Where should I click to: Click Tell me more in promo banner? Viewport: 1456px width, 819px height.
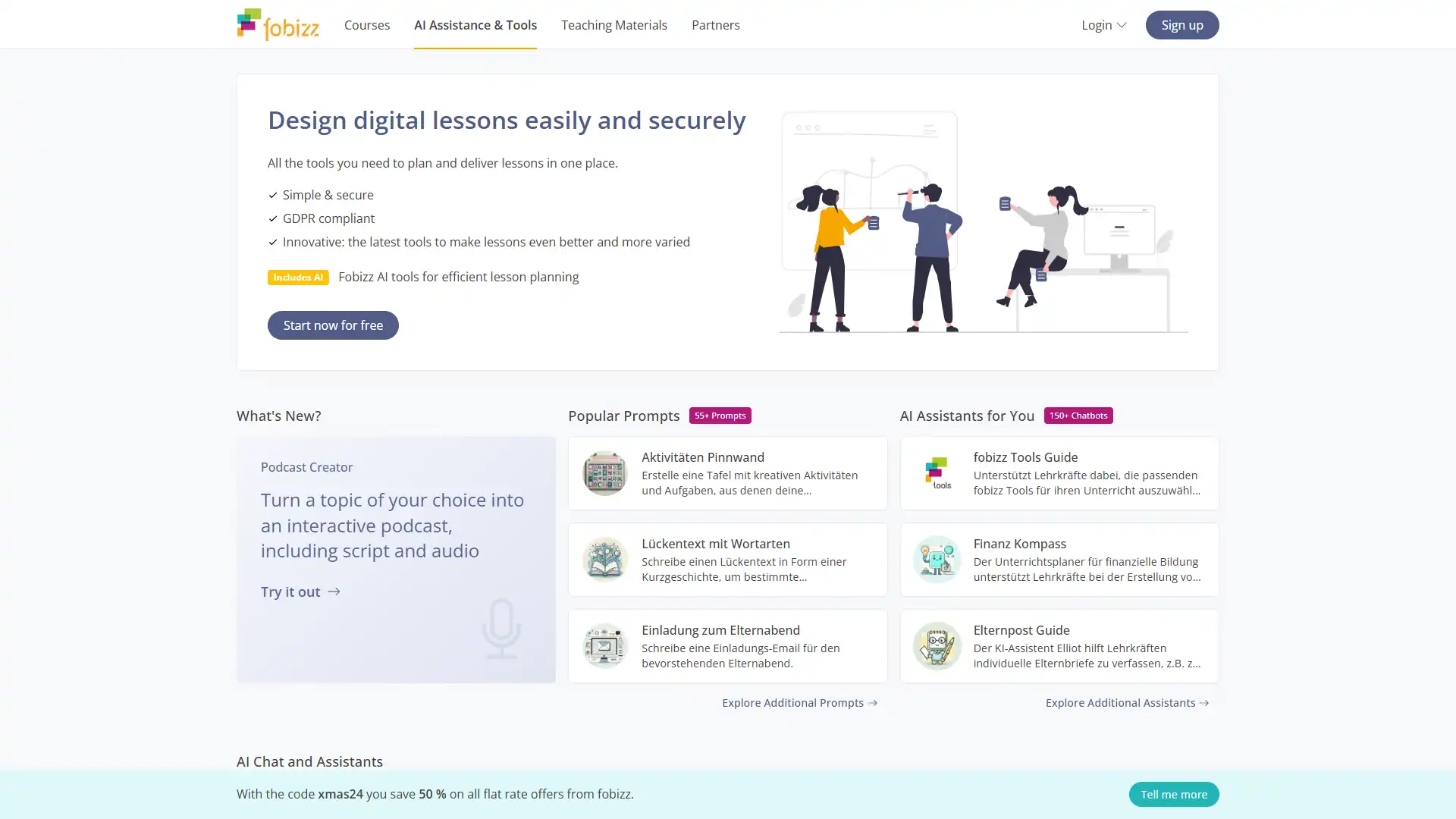point(1174,794)
